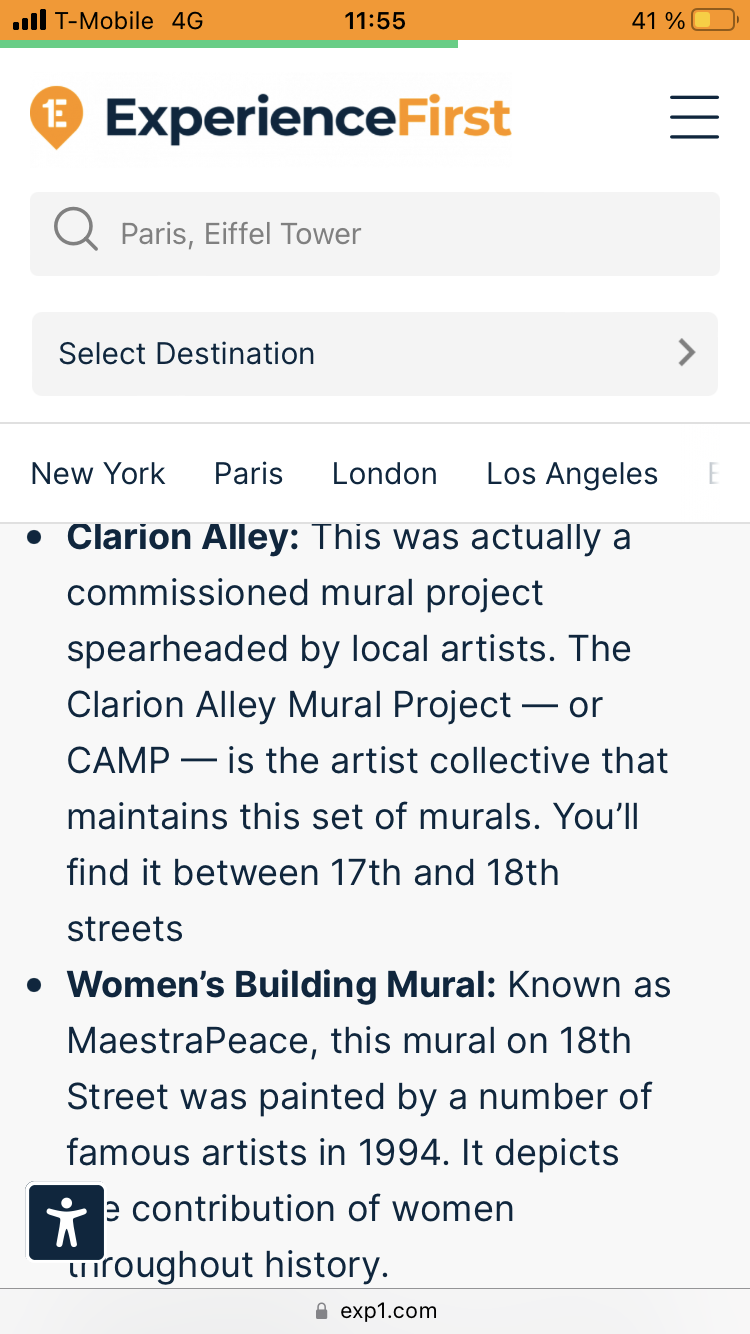The width and height of the screenshot is (750, 1334).
Task: Tap the green page loading progress bar
Action: tap(229, 44)
